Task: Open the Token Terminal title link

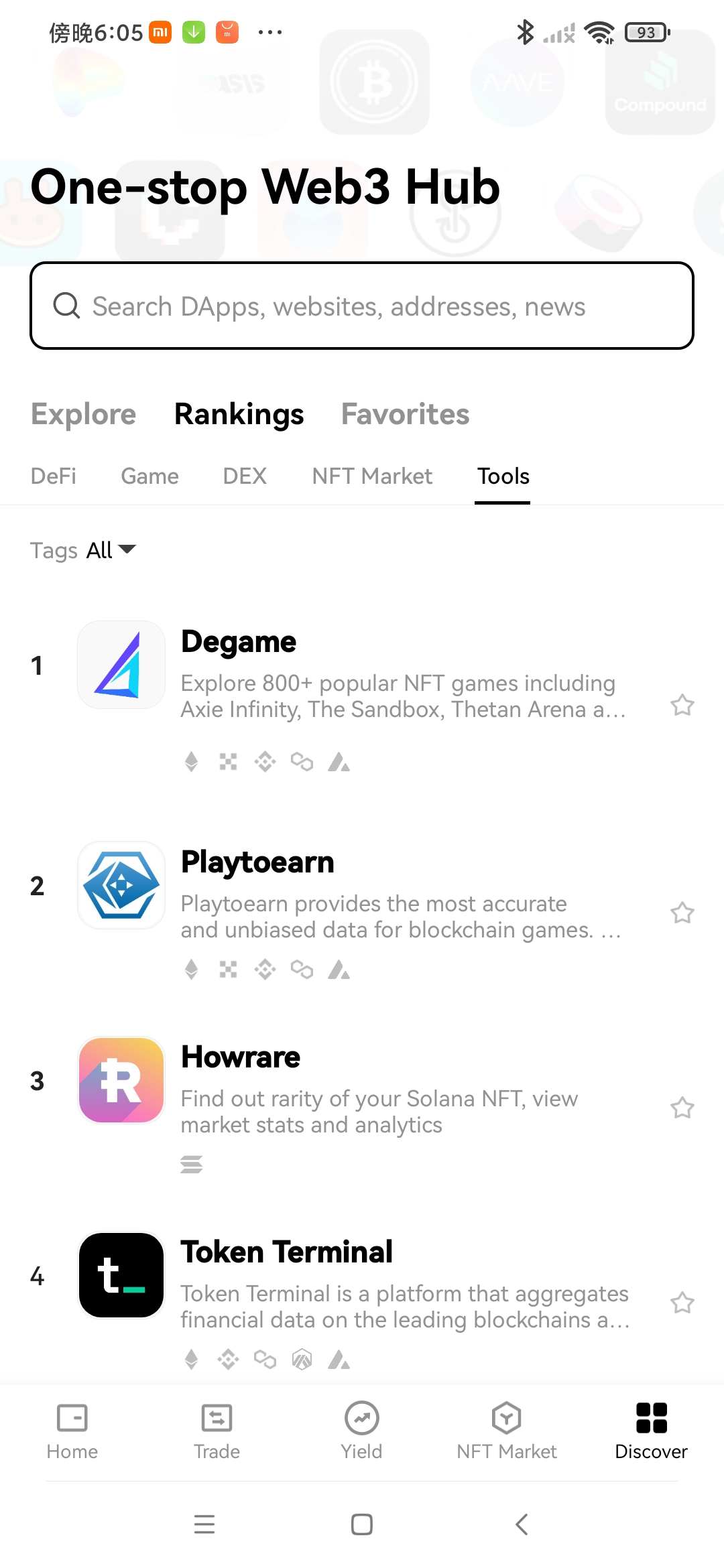Action: point(287,1252)
